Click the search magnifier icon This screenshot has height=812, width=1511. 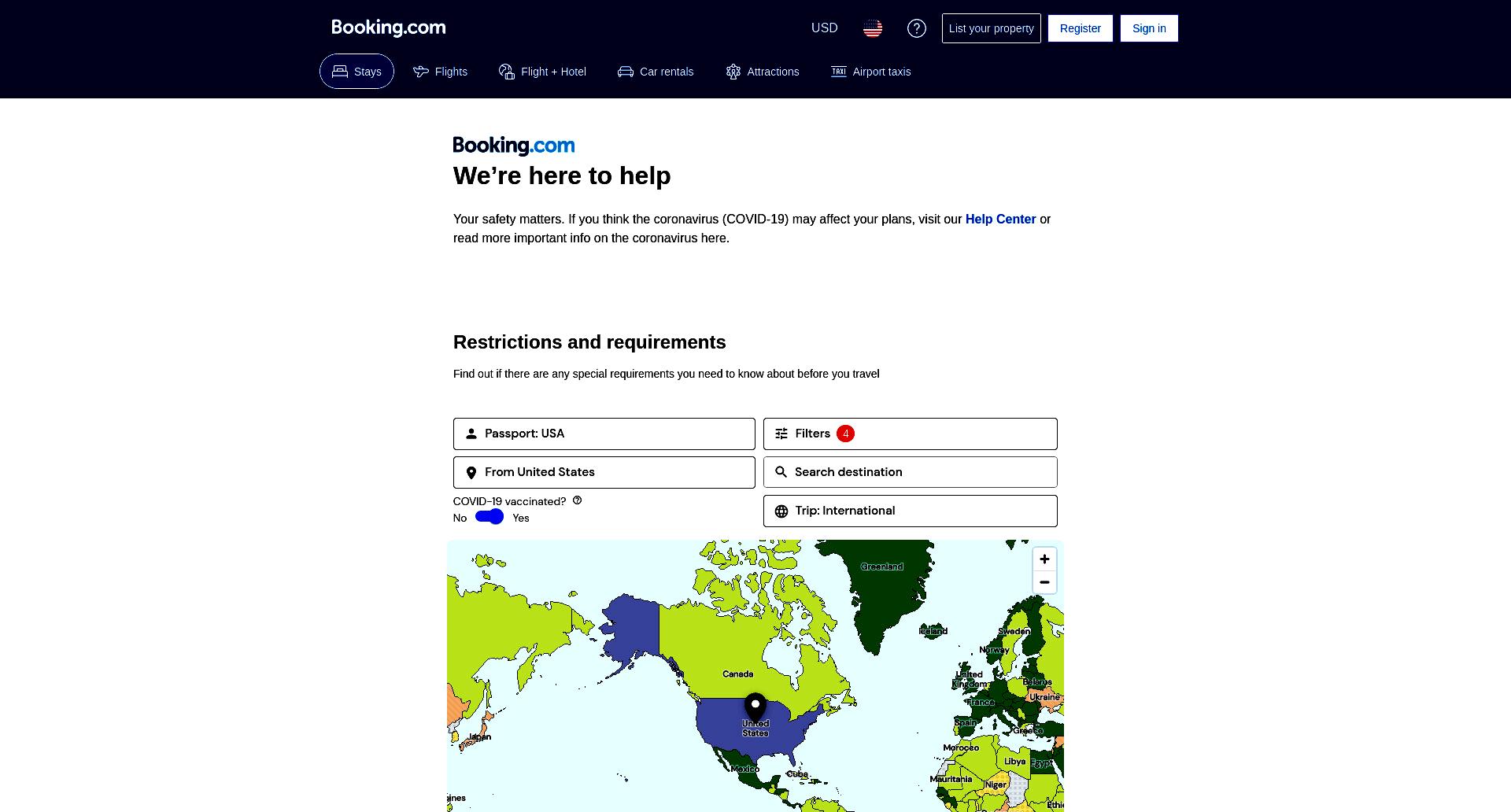pyautogui.click(x=781, y=472)
